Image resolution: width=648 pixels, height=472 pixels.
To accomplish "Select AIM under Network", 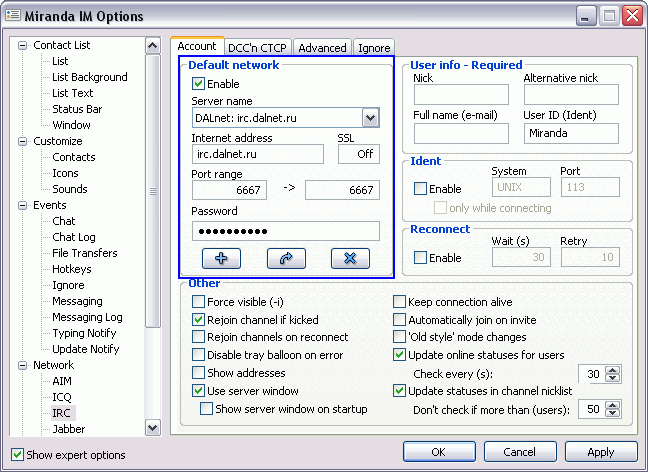I will [62, 381].
